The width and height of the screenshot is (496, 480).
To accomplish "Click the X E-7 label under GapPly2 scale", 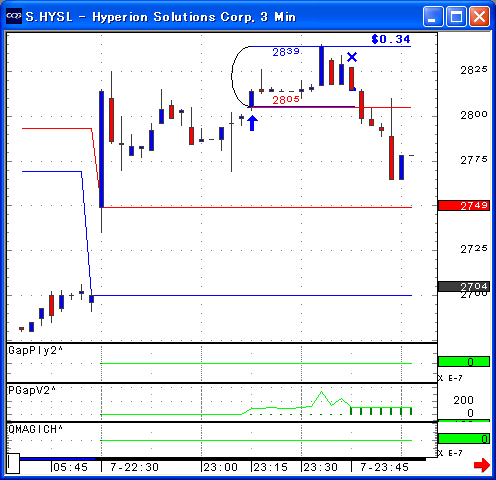I will (450, 378).
